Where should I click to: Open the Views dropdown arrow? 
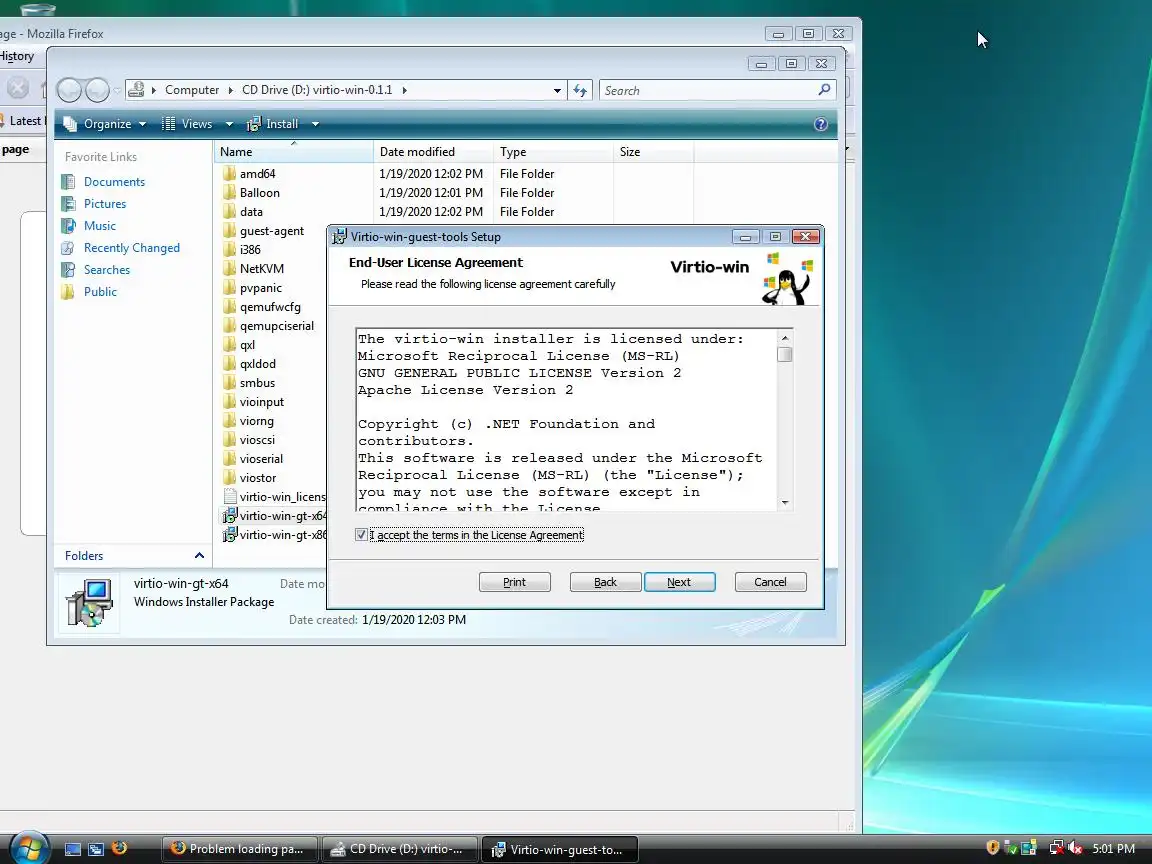tap(229, 124)
